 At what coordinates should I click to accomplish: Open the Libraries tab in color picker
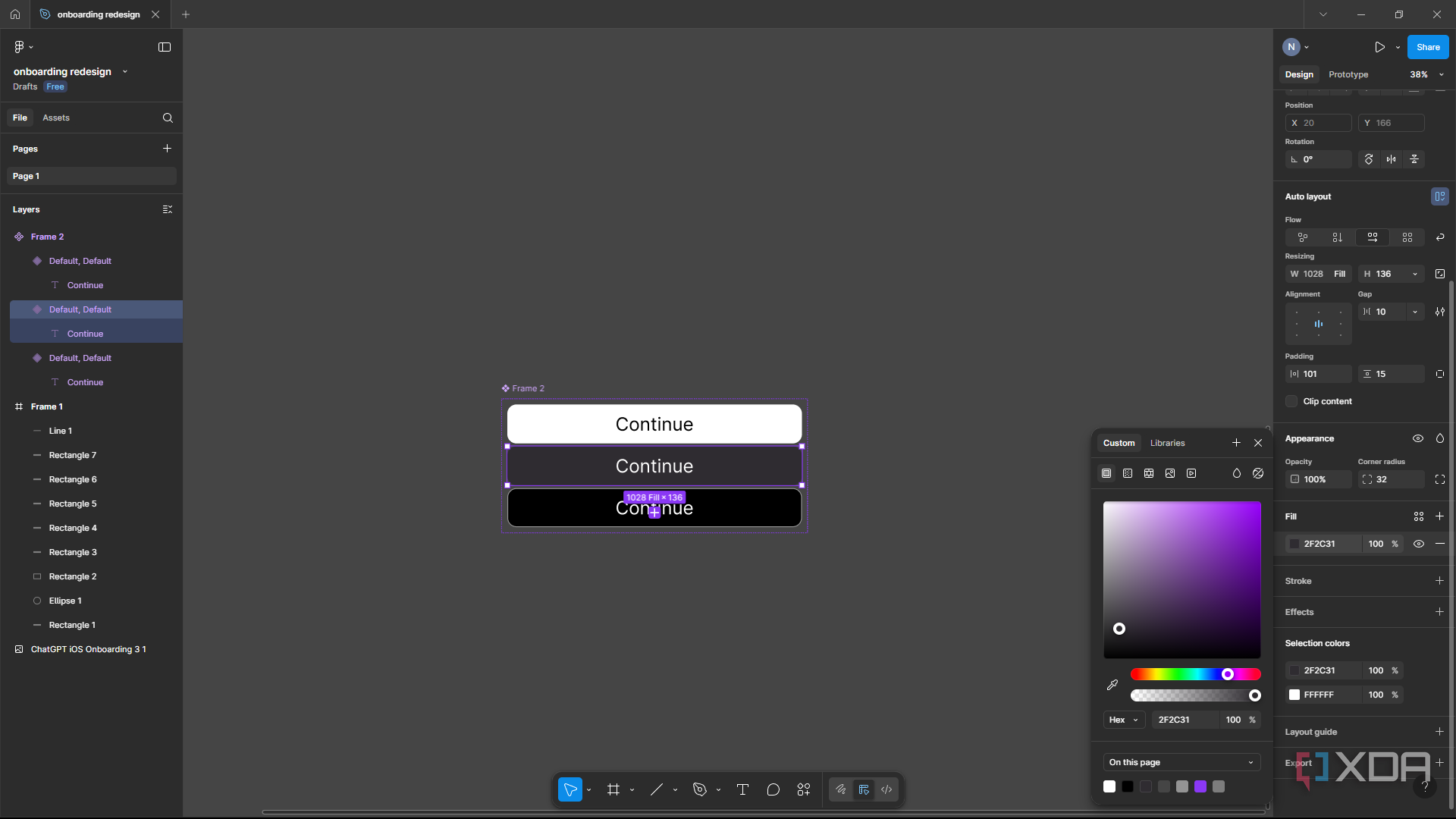click(1167, 443)
